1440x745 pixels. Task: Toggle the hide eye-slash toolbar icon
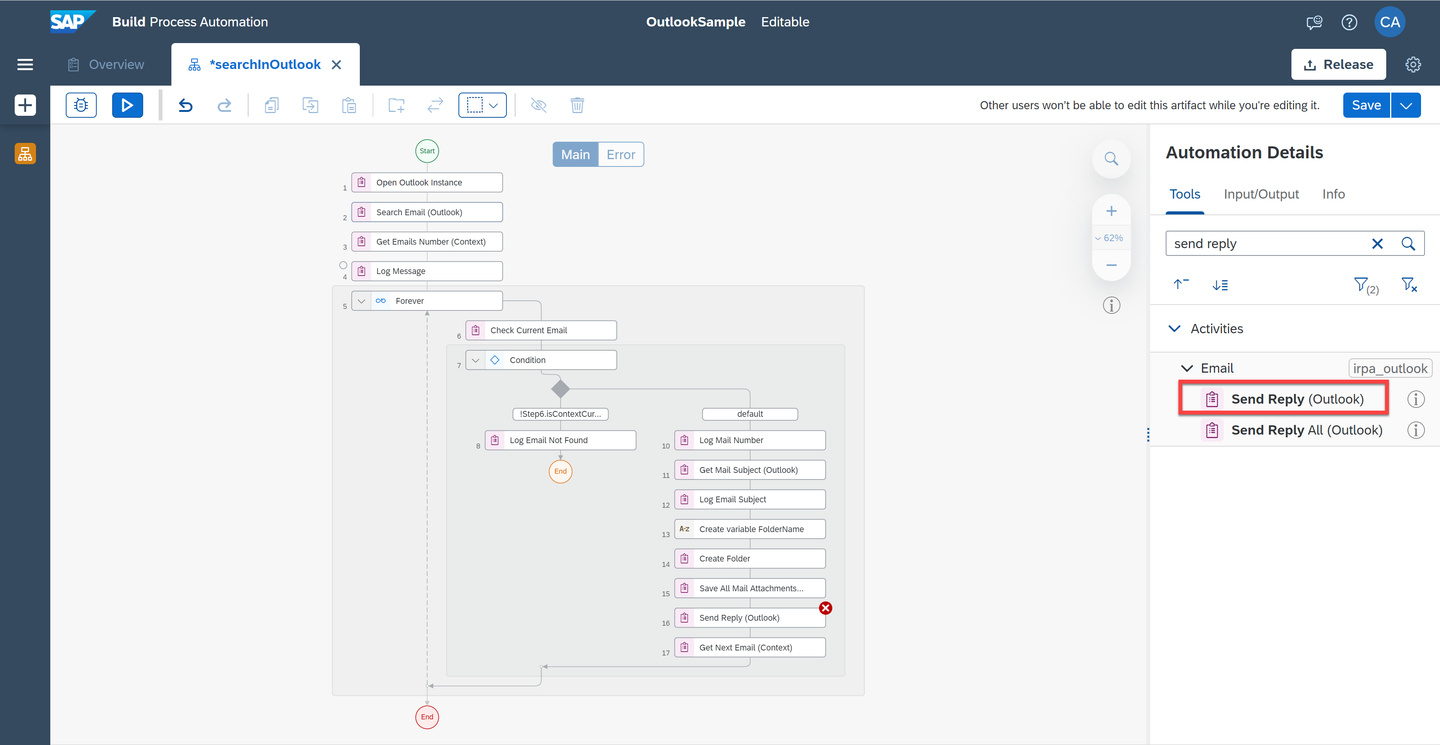tap(538, 105)
